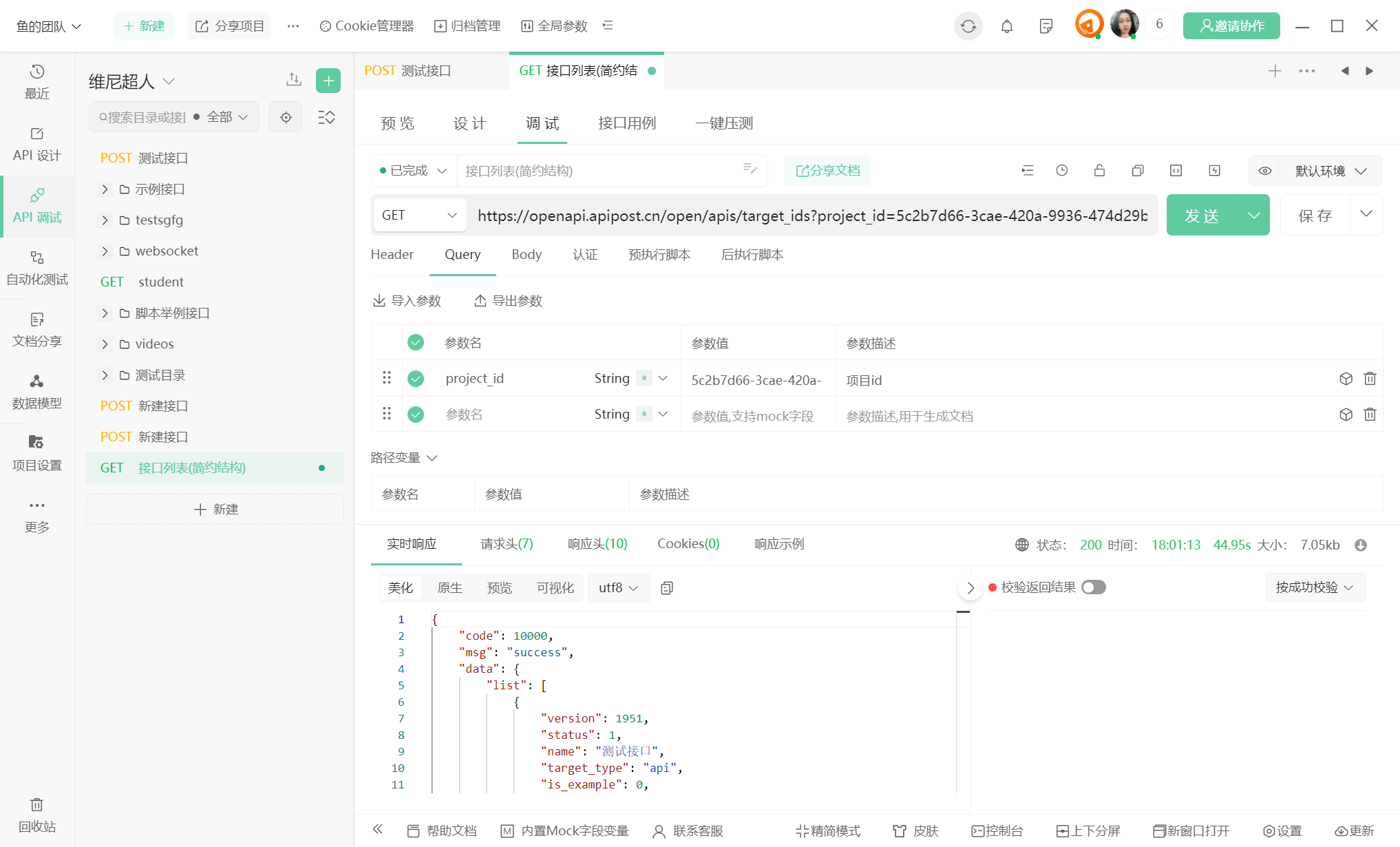Select GET student in API list
Image resolution: width=1400 pixels, height=847 pixels.
pos(215,282)
